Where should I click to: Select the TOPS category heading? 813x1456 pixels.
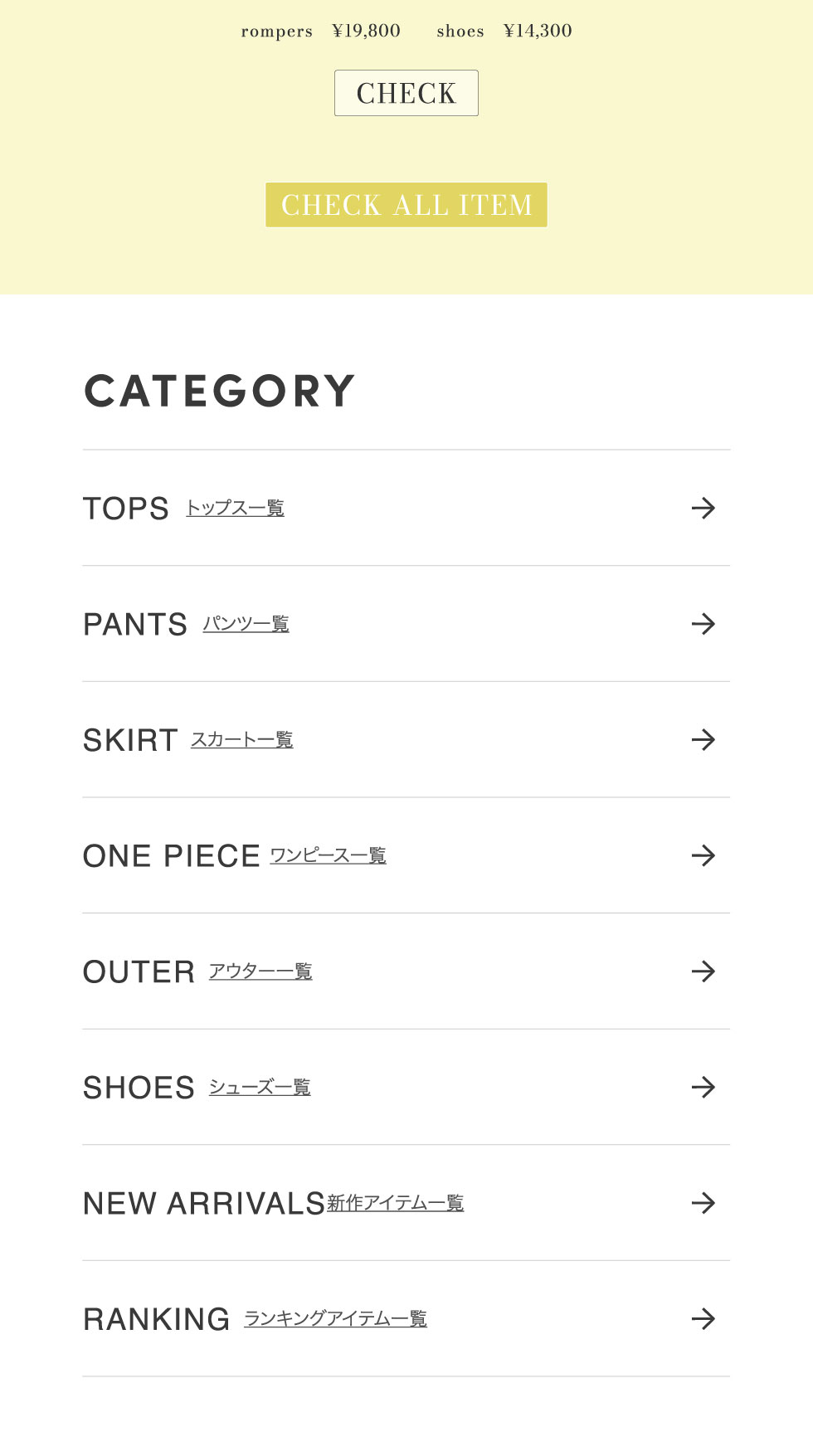point(126,509)
